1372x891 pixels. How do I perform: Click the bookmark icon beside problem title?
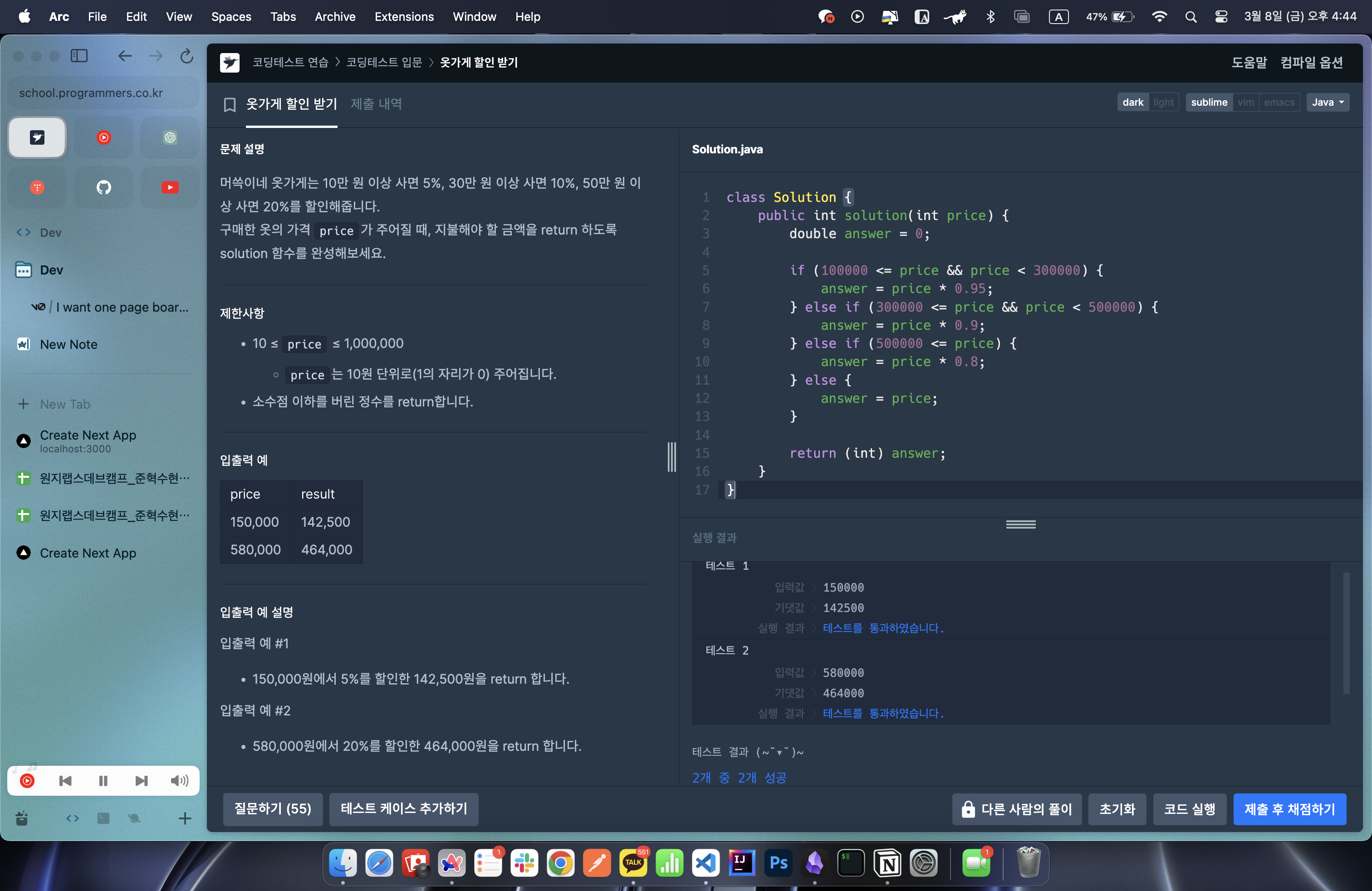click(230, 104)
